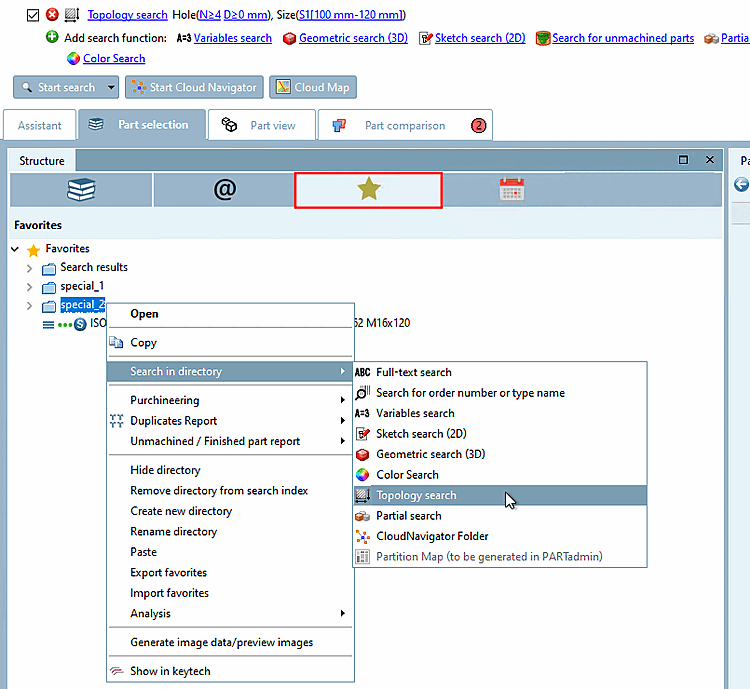Select Variables search in submenu

pyautogui.click(x=500, y=413)
